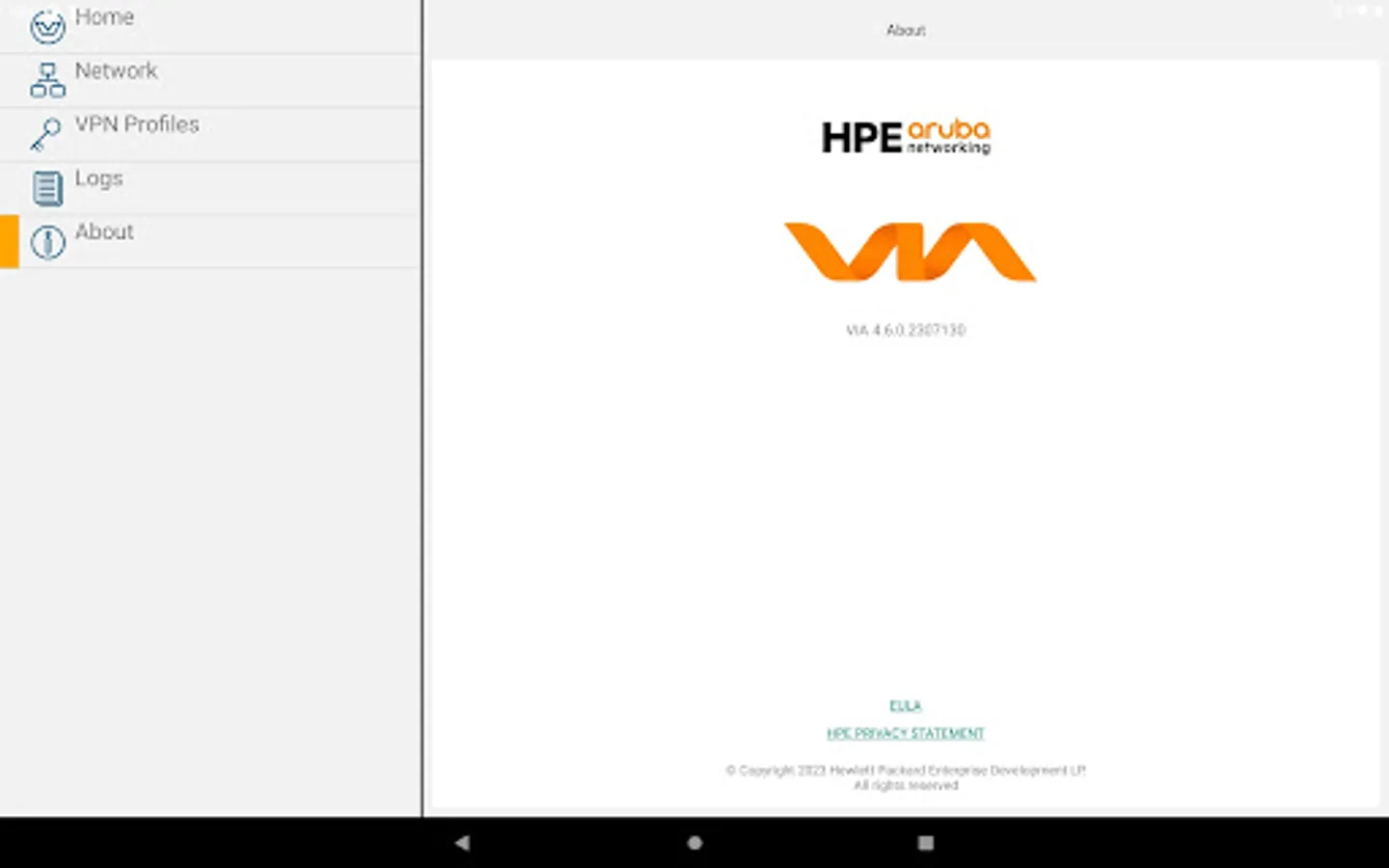Click the HPE aruba networking logo
1389x868 pixels.
(x=906, y=137)
